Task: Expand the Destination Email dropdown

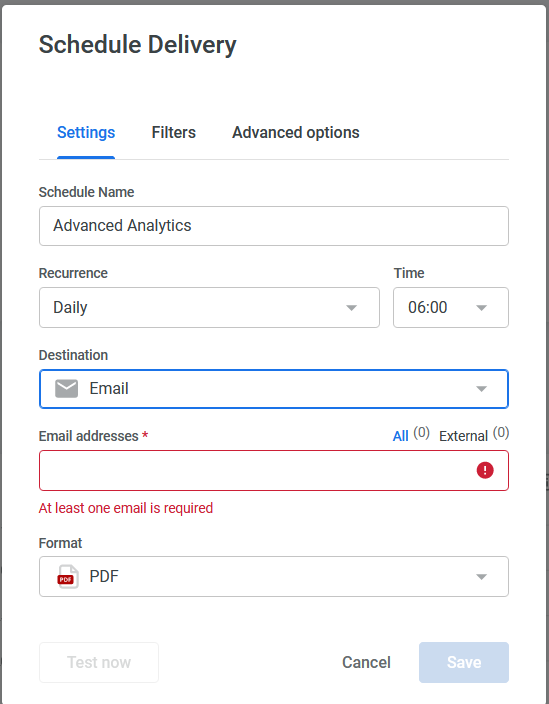Action: coord(274,389)
